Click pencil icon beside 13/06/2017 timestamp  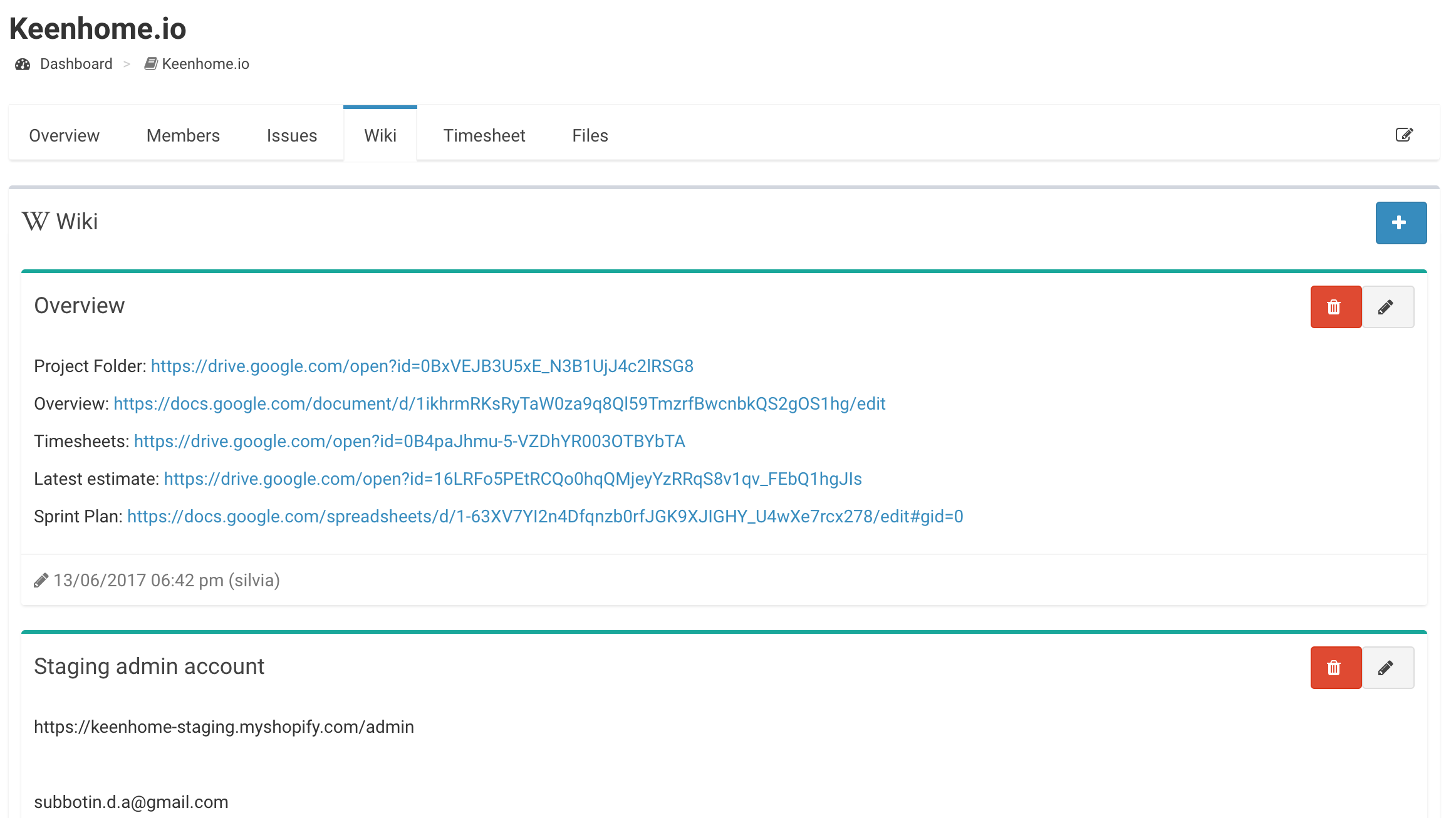41,581
